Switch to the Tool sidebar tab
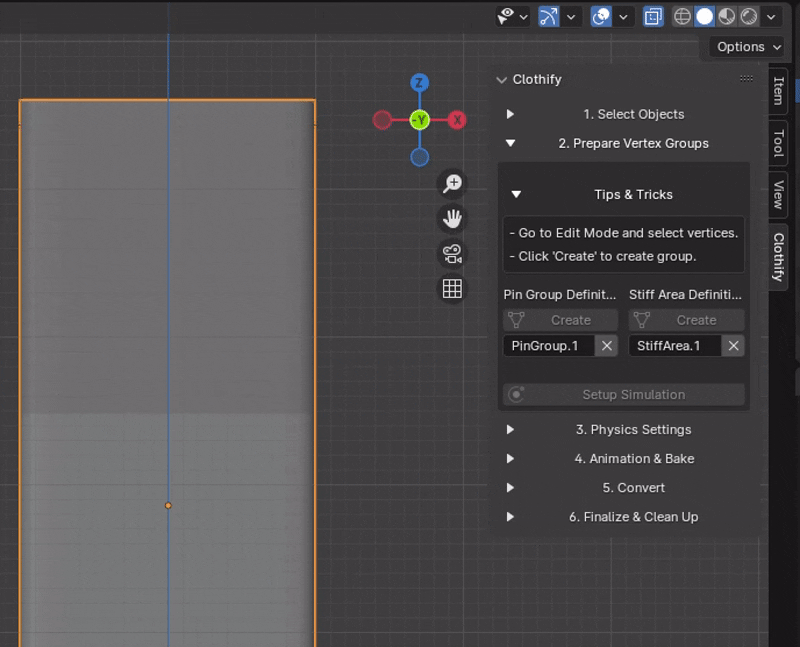 778,143
